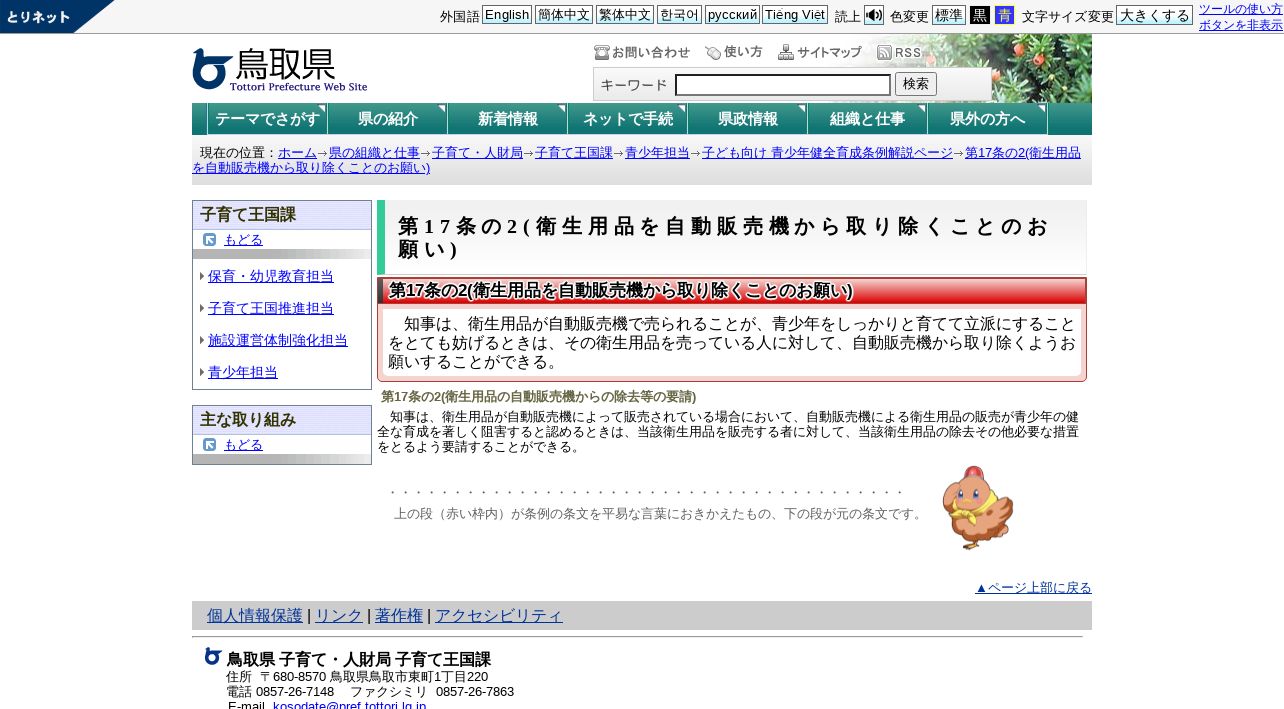Open リンク footer link
The width and height of the screenshot is (1284, 709).
(339, 616)
